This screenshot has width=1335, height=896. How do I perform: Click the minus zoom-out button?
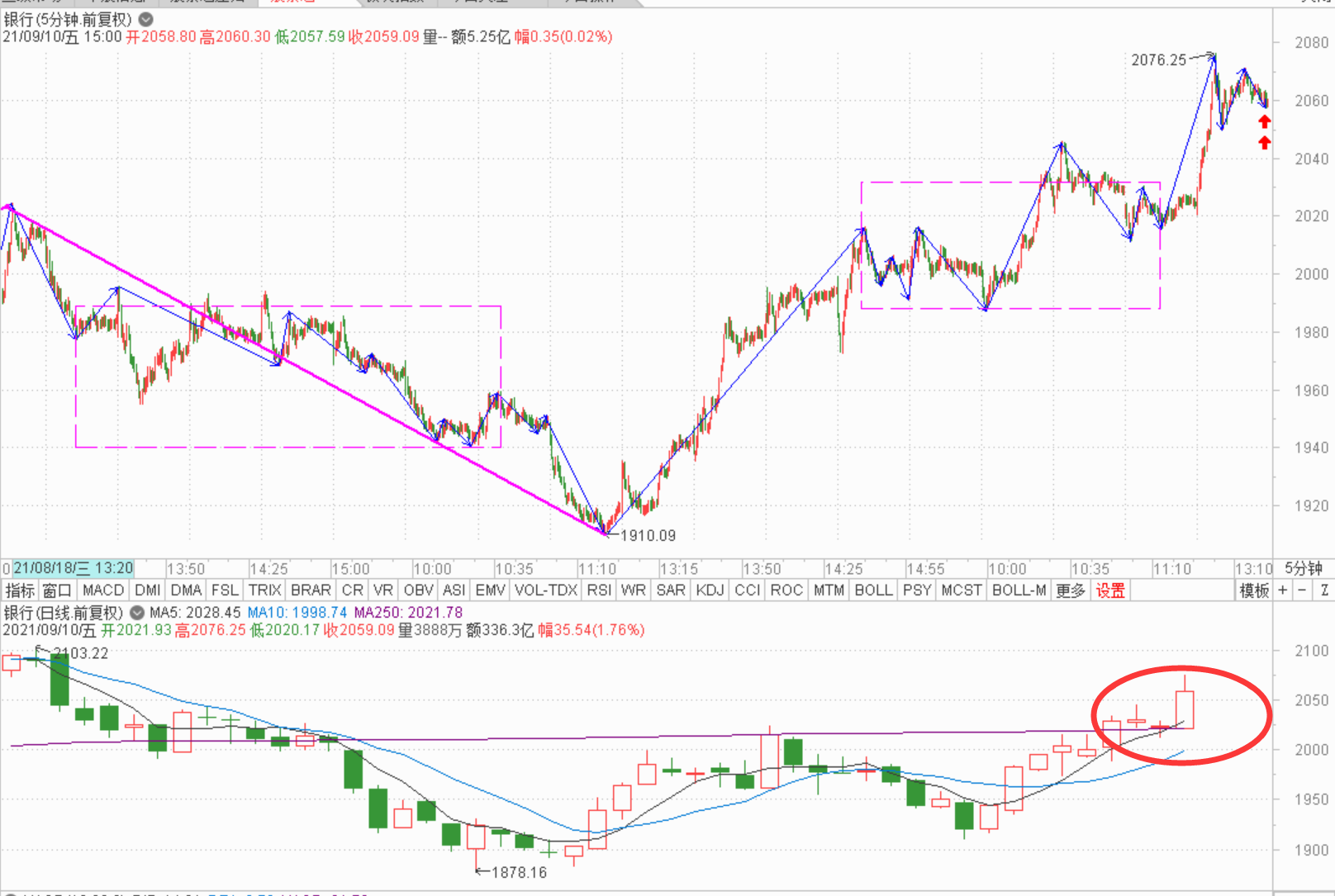click(1302, 590)
